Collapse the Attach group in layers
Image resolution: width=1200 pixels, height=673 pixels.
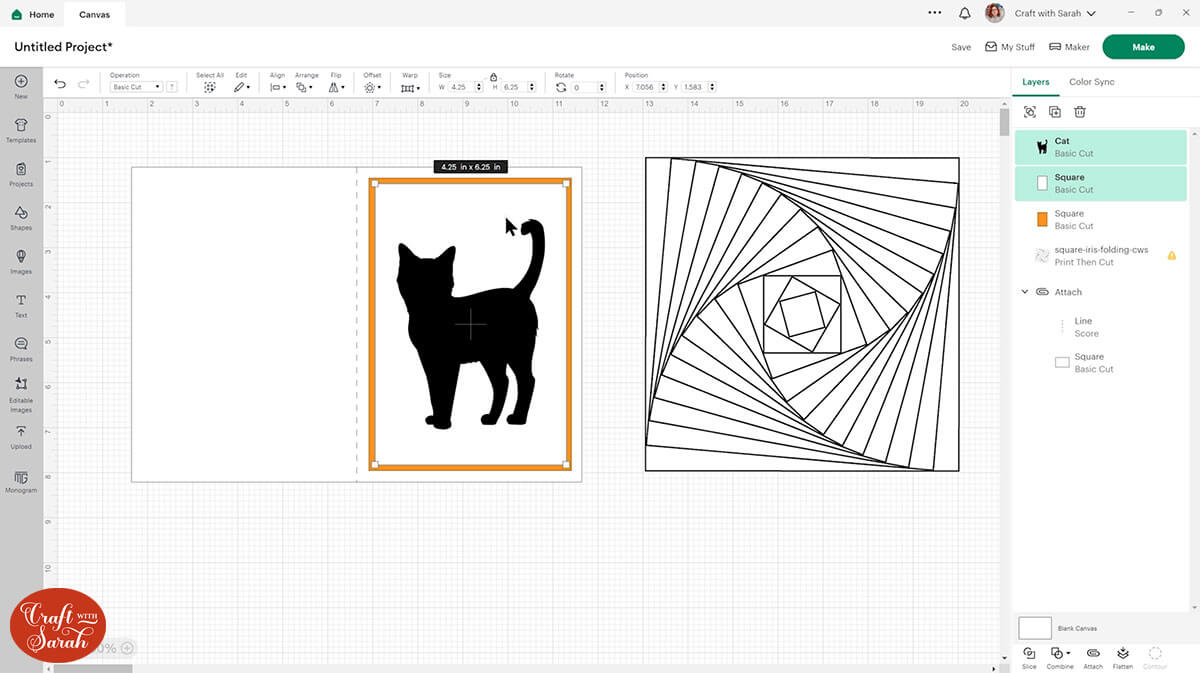click(x=1024, y=292)
